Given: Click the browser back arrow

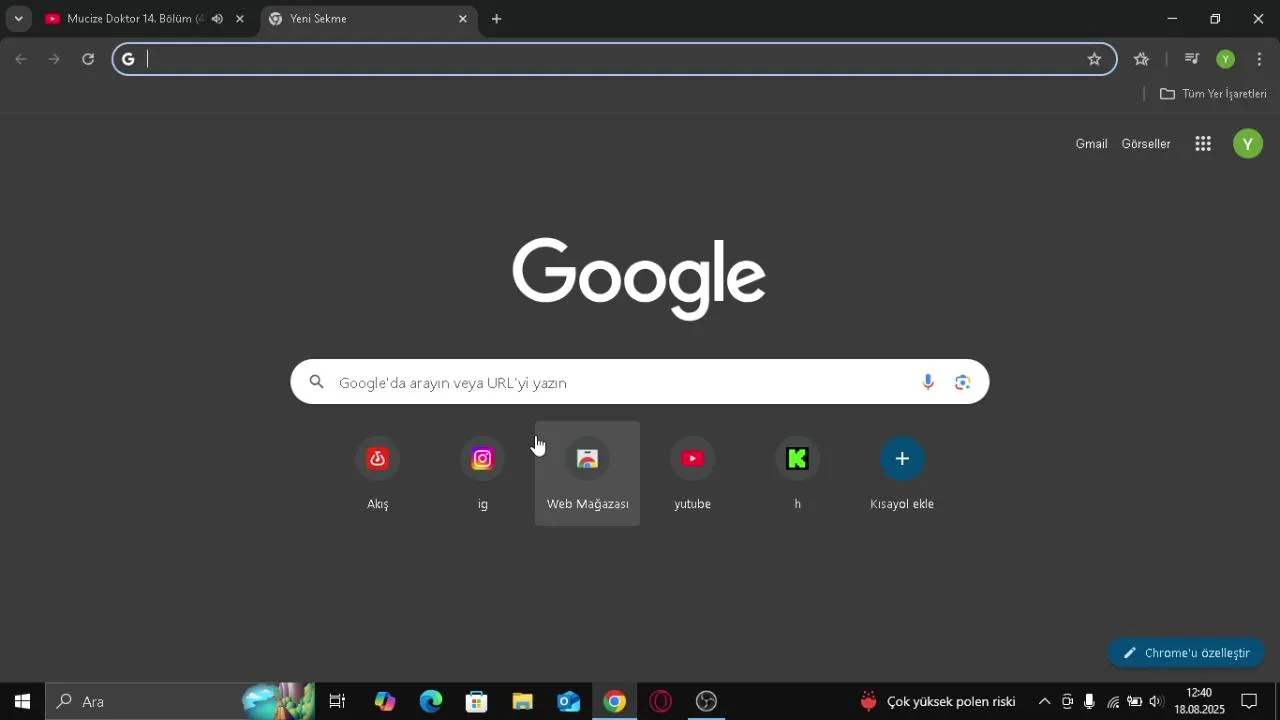Looking at the screenshot, I should (21, 59).
